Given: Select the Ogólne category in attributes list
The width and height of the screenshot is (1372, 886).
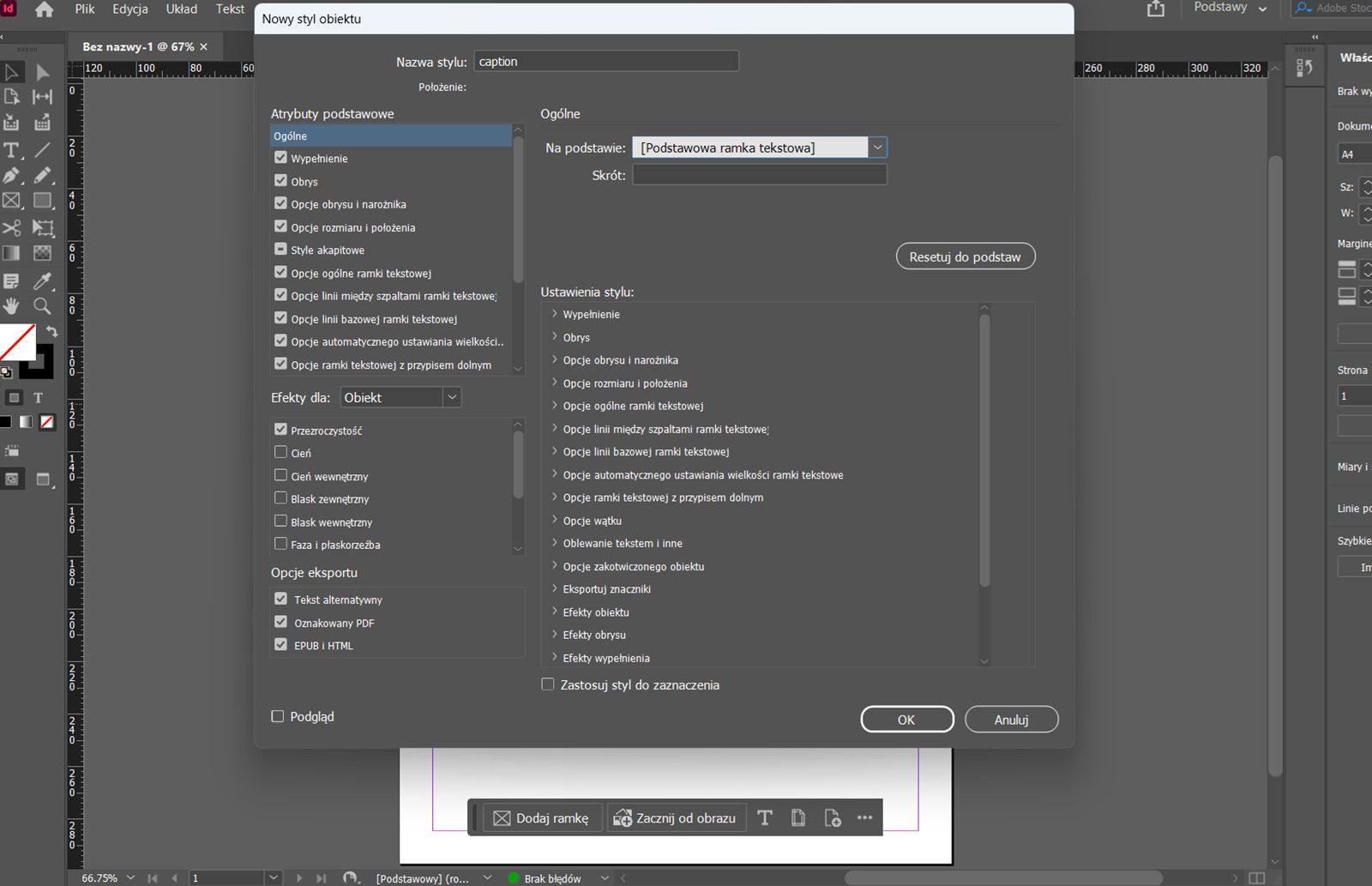Looking at the screenshot, I should coord(391,136).
